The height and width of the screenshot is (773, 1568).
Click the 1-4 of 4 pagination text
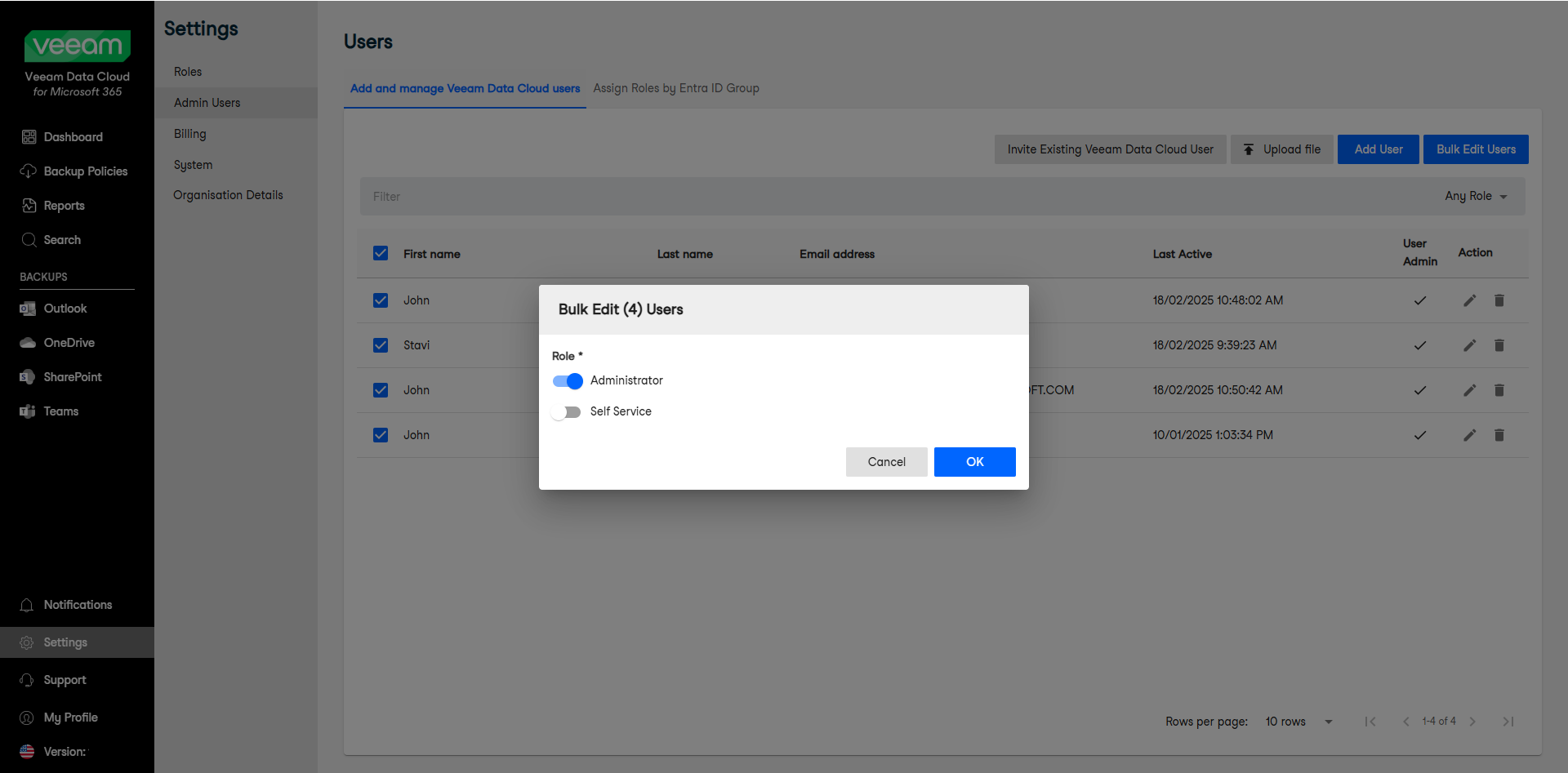1439,722
